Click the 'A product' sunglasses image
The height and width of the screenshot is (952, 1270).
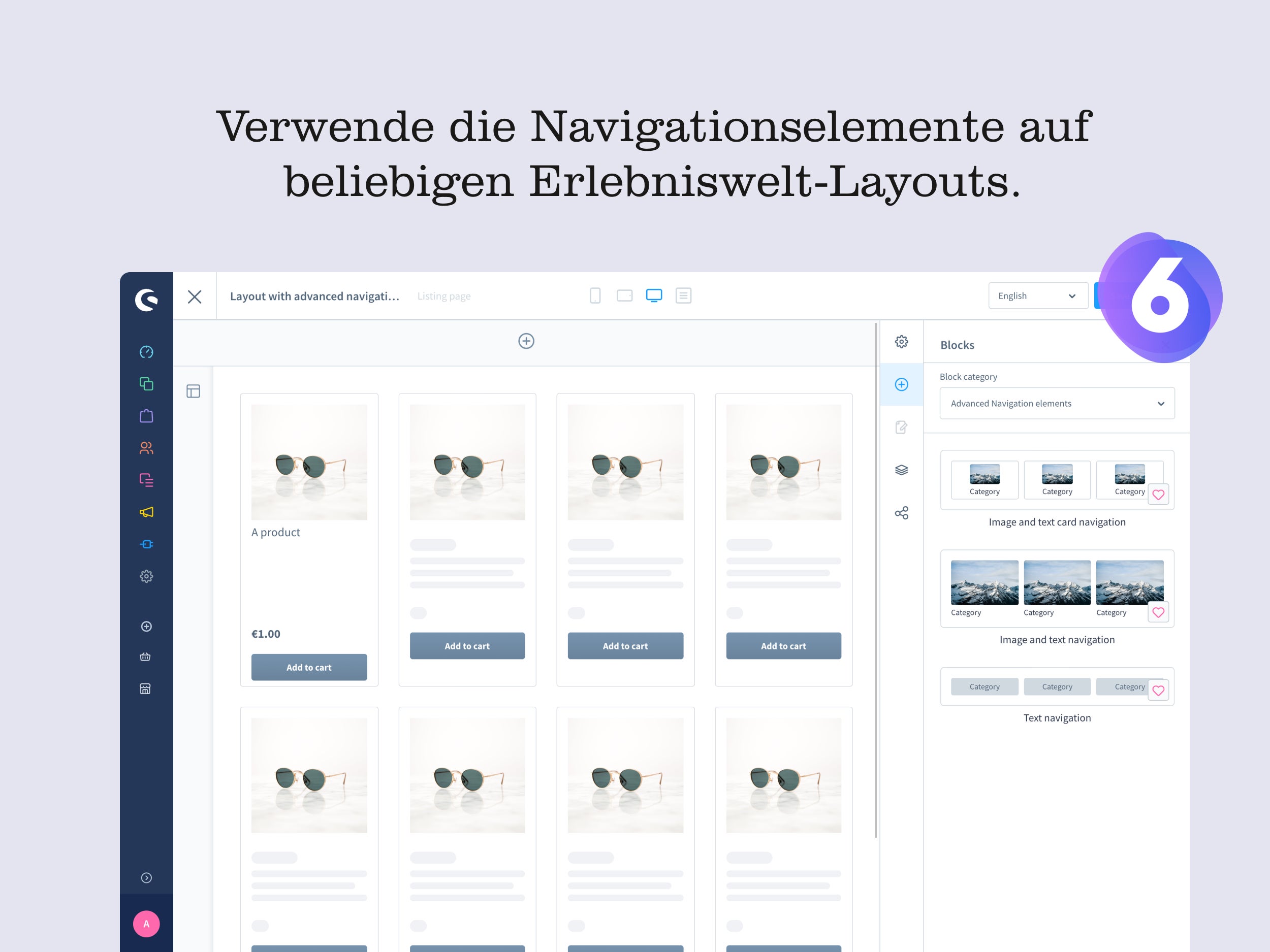tap(309, 462)
